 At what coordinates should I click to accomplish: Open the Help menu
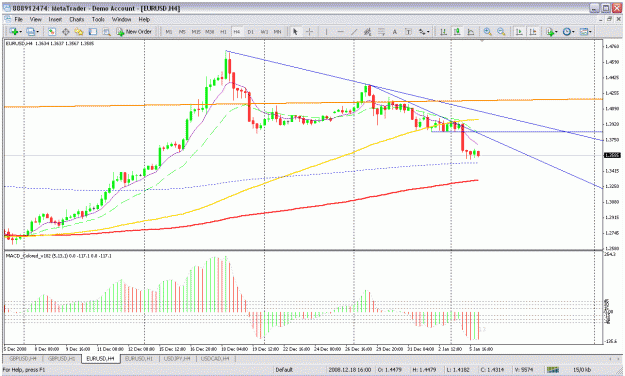[x=144, y=19]
